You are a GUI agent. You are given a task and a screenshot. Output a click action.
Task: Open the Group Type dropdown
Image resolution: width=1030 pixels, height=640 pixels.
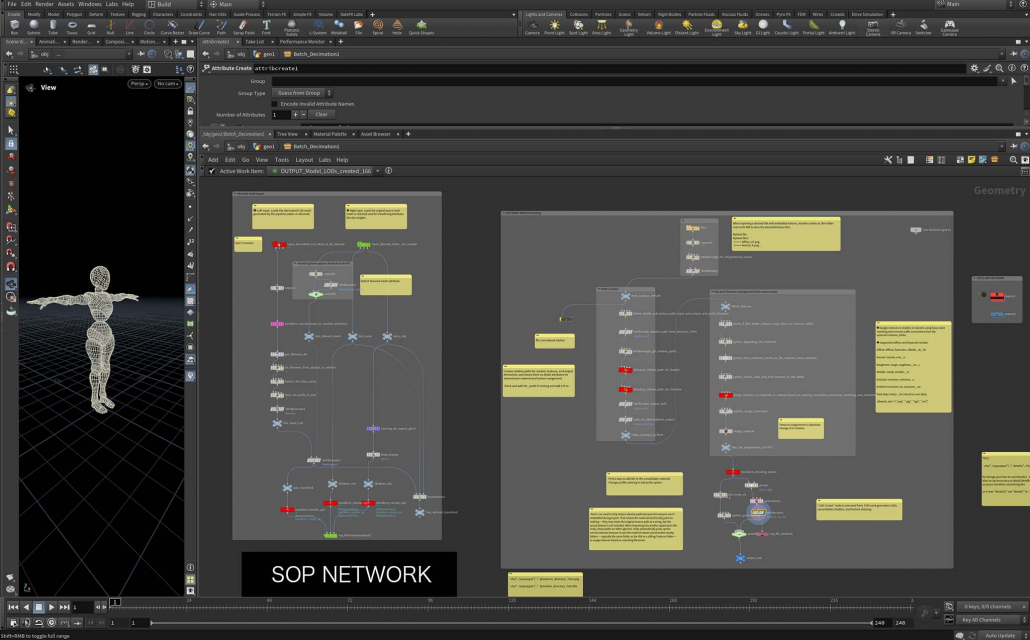(301, 93)
